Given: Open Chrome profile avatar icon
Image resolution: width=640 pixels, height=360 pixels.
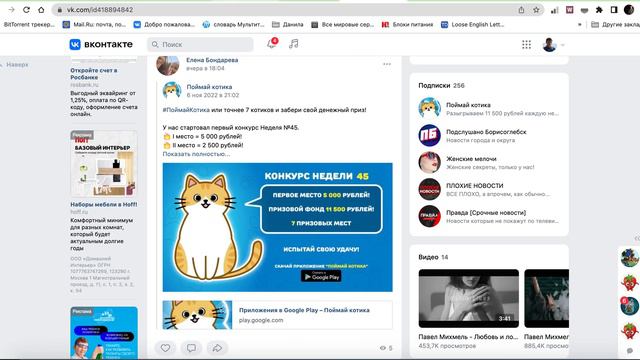Looking at the screenshot, I should coord(629,10).
